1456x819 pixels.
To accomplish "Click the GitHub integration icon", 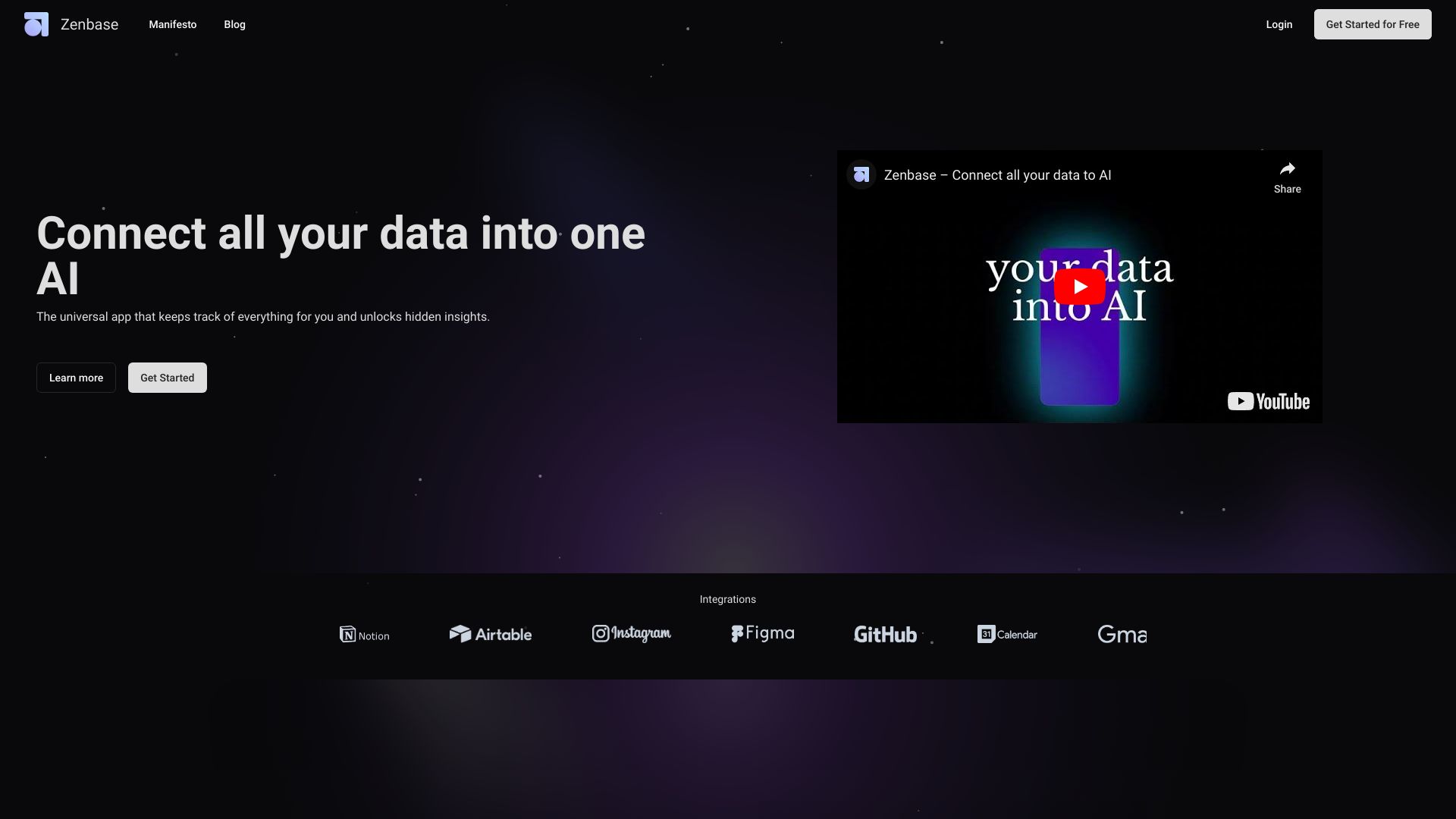I will click(x=885, y=633).
